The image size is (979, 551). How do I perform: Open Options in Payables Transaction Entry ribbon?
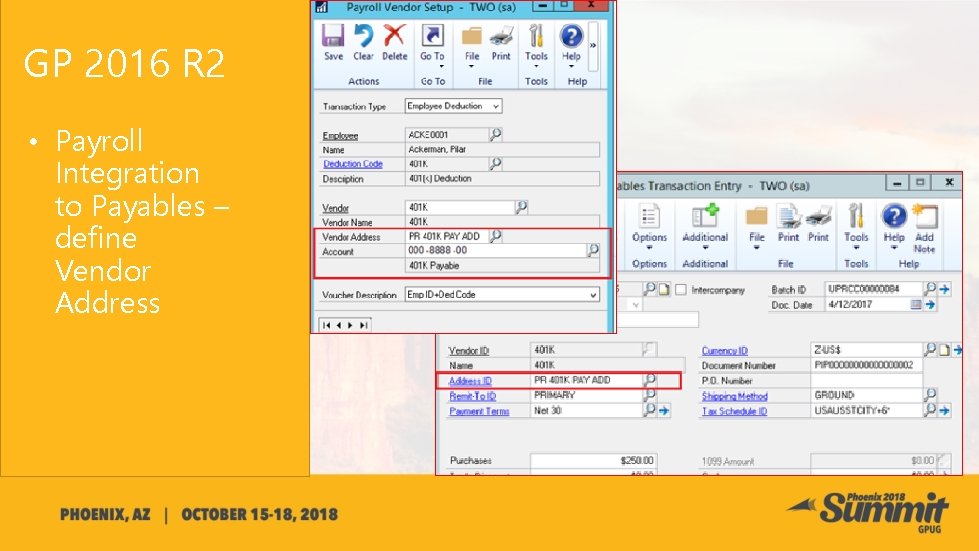tap(649, 226)
